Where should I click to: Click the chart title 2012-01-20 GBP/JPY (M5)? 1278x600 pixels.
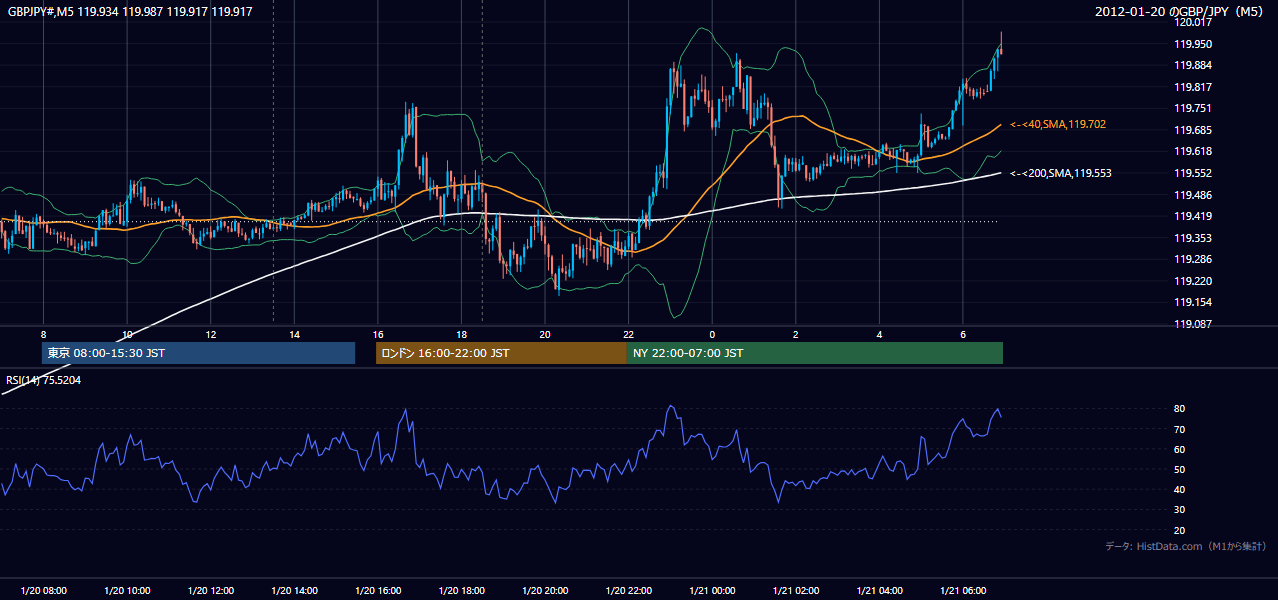pos(1181,12)
